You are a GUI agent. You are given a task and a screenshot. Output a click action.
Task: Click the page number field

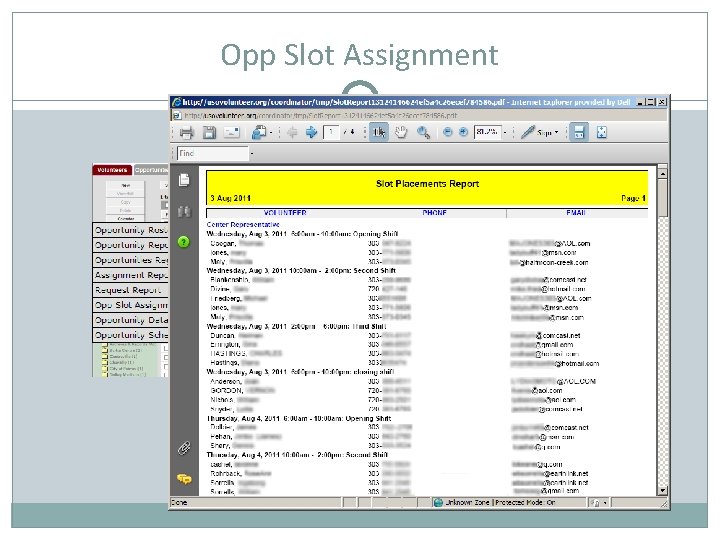click(331, 132)
